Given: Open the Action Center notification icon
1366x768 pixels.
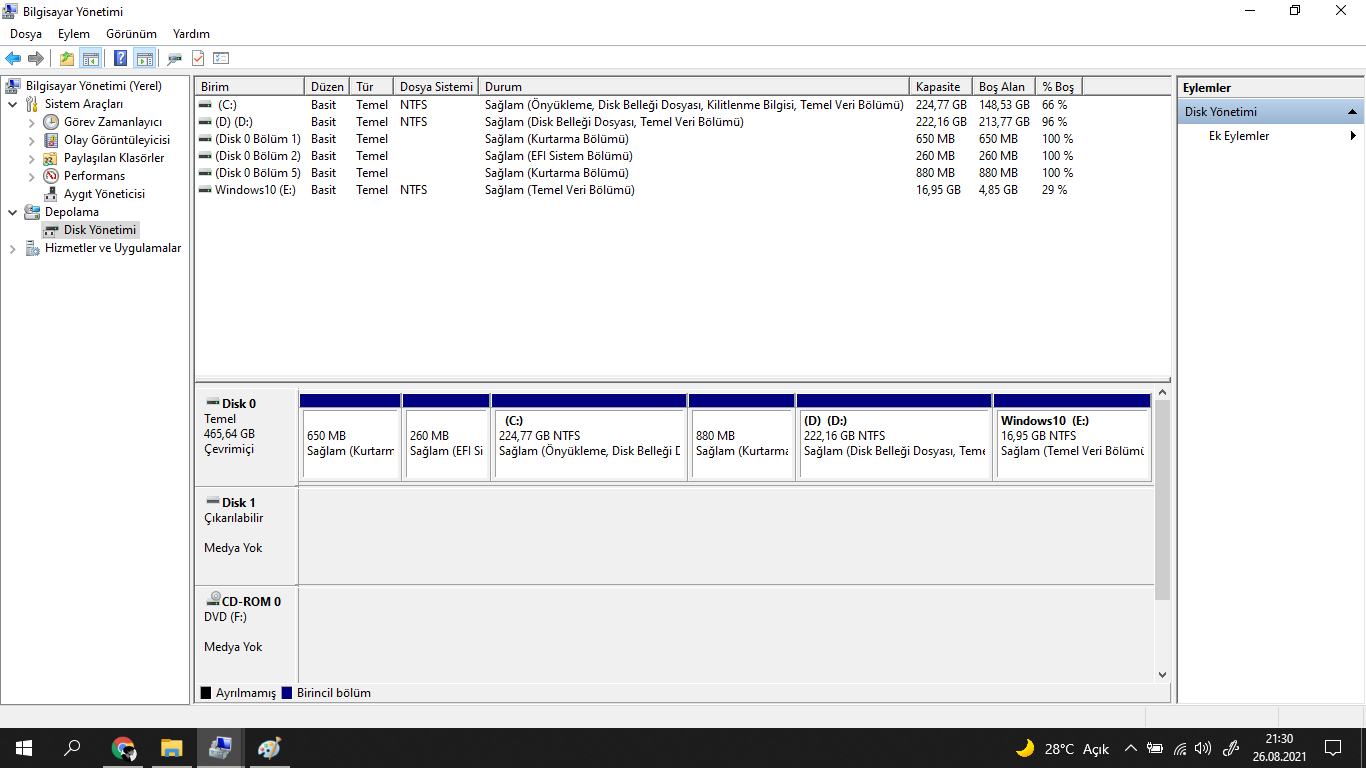Looking at the screenshot, I should 1333,748.
